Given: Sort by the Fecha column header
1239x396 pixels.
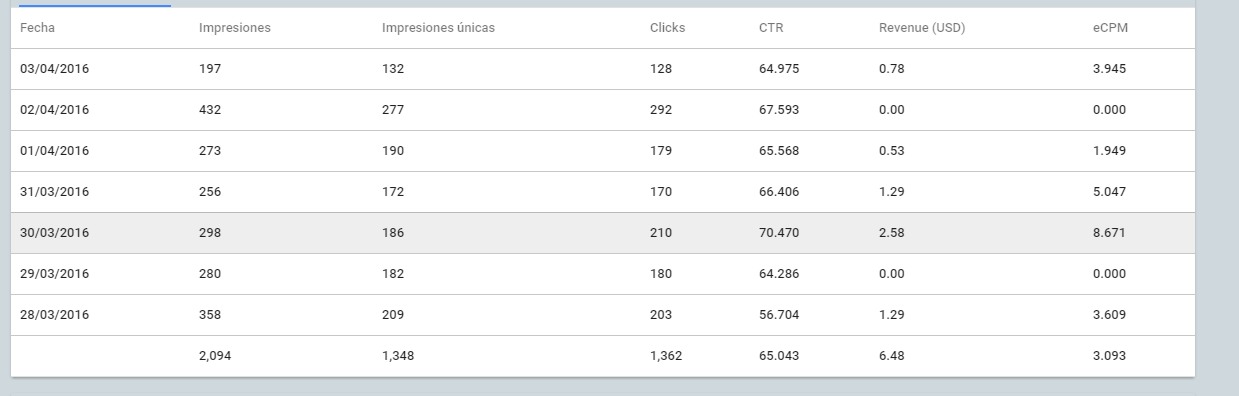Looking at the screenshot, I should coord(37,28).
